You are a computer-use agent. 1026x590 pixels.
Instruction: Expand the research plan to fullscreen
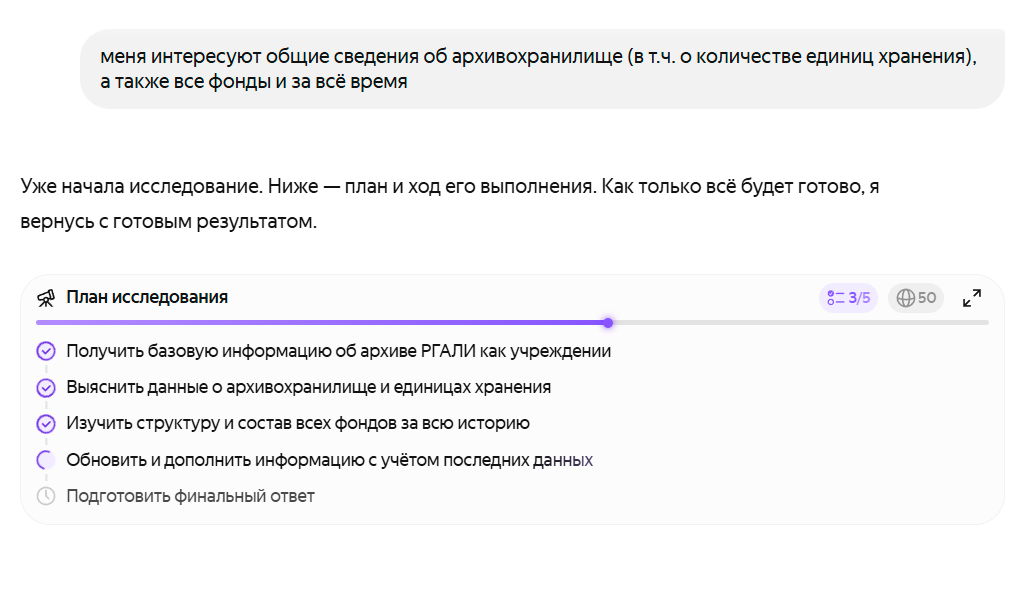971,298
